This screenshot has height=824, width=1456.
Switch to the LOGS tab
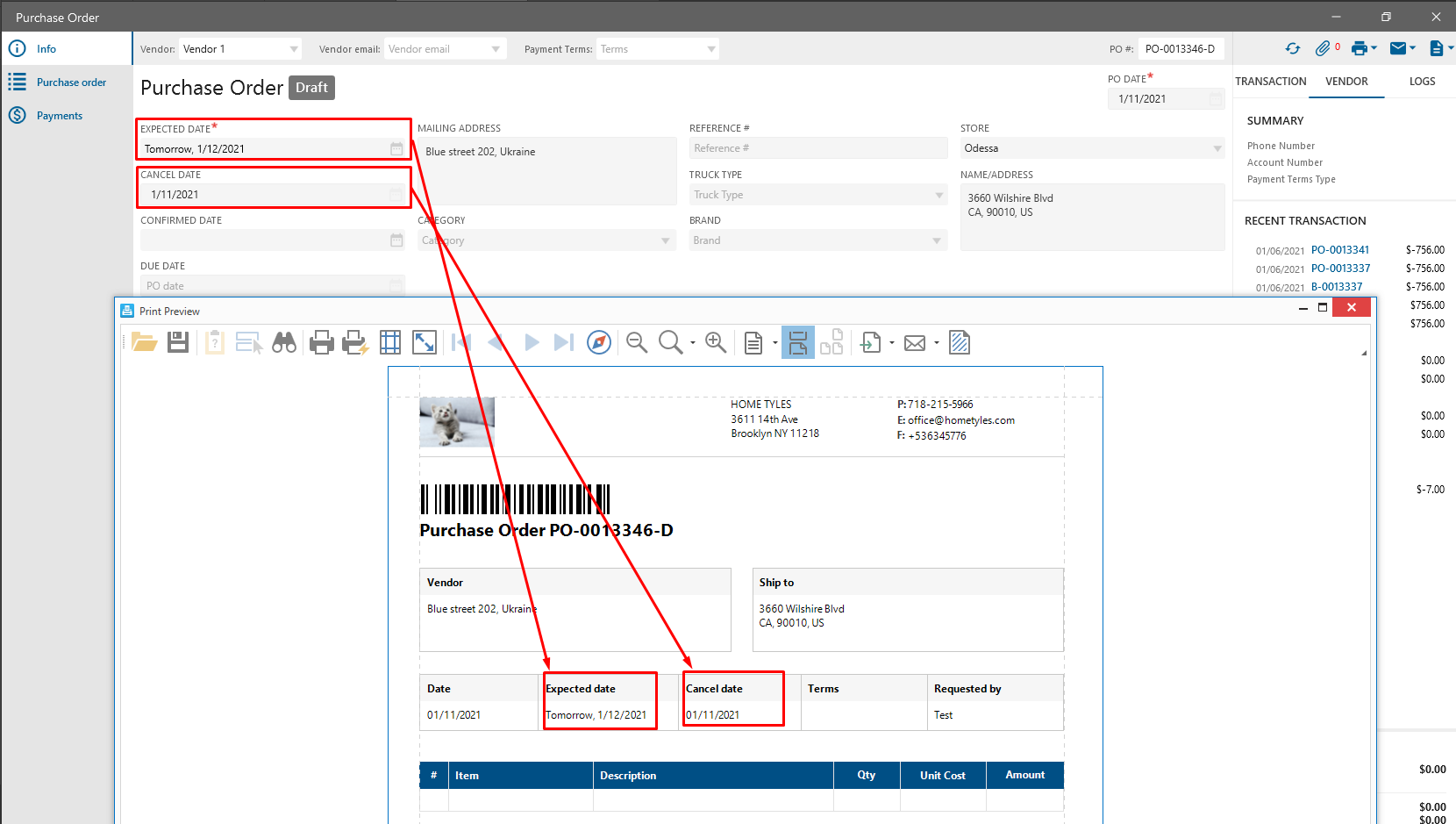[x=1422, y=82]
